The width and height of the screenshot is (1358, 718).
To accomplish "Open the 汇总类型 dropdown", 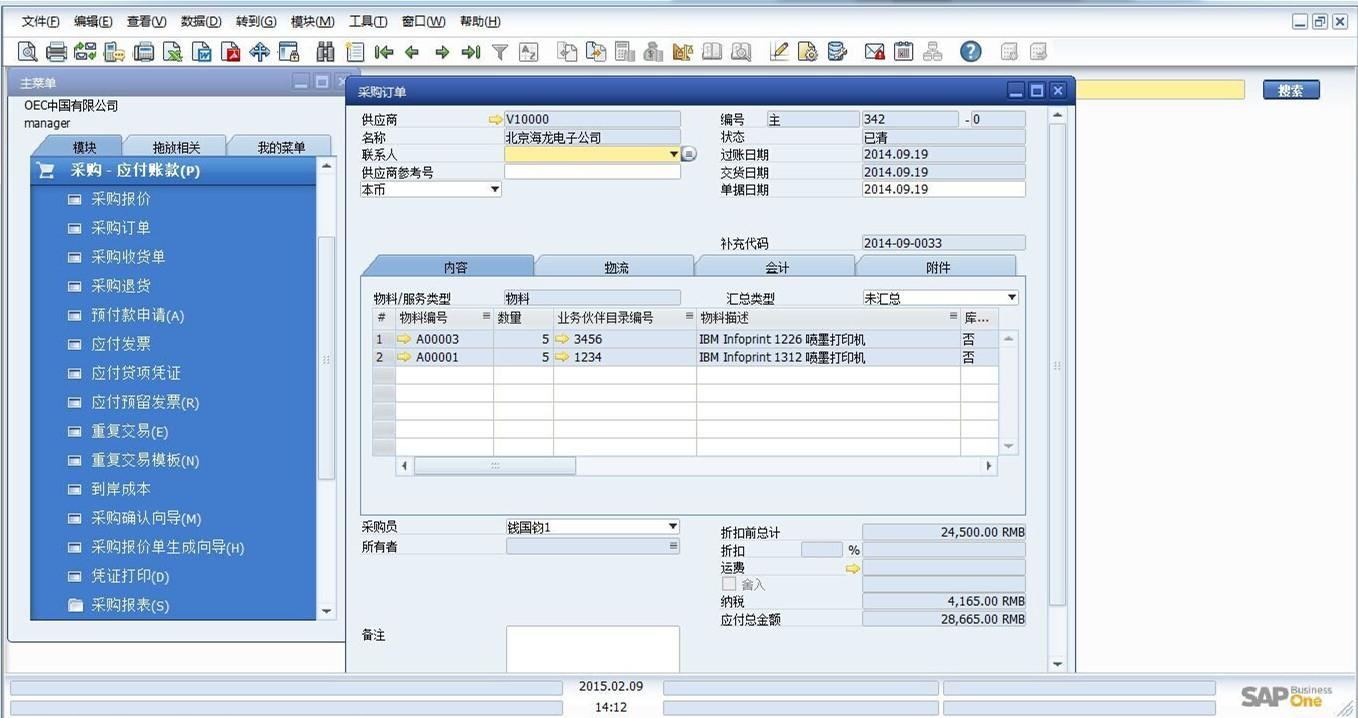I will 1011,298.
